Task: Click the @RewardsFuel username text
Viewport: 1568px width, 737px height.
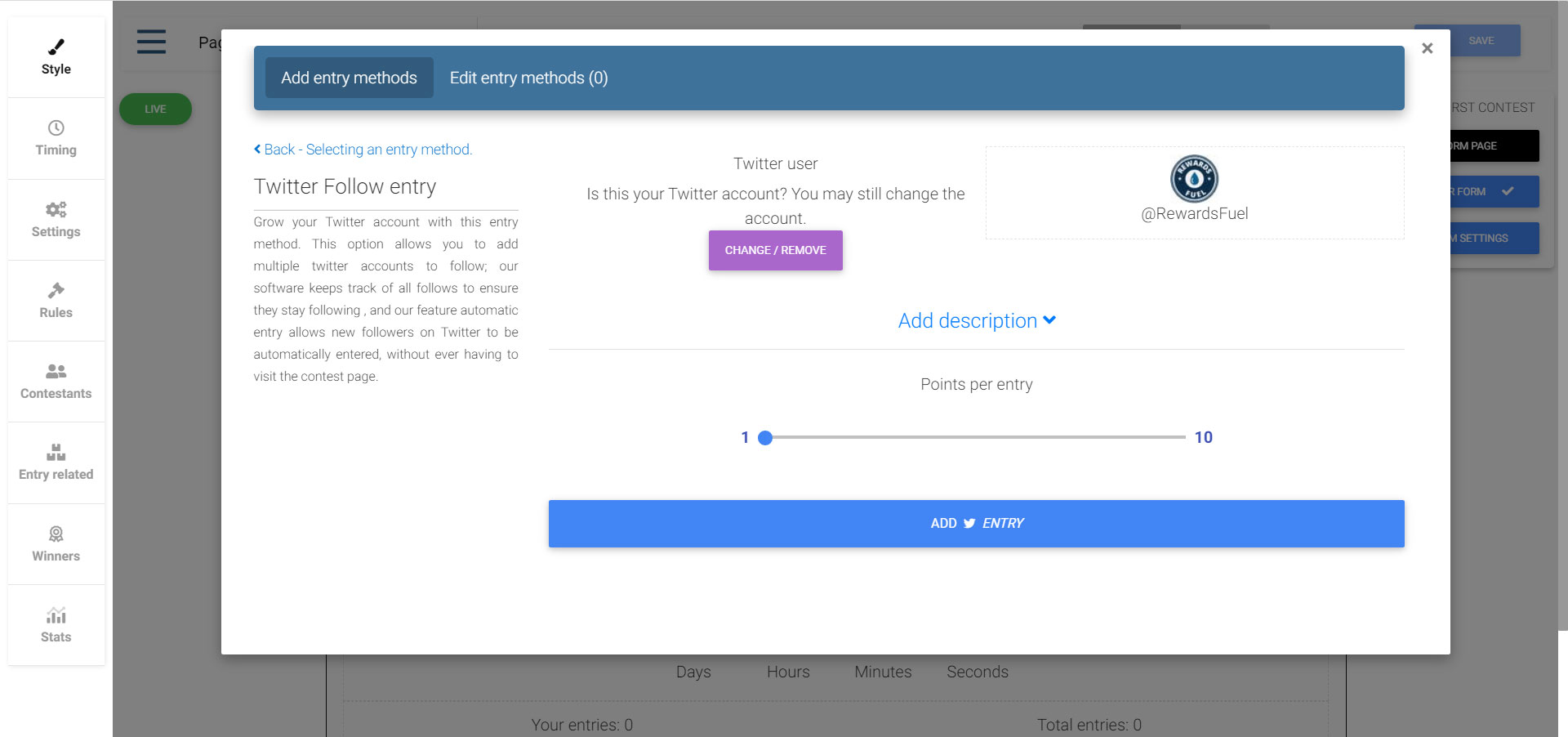Action: (1194, 214)
